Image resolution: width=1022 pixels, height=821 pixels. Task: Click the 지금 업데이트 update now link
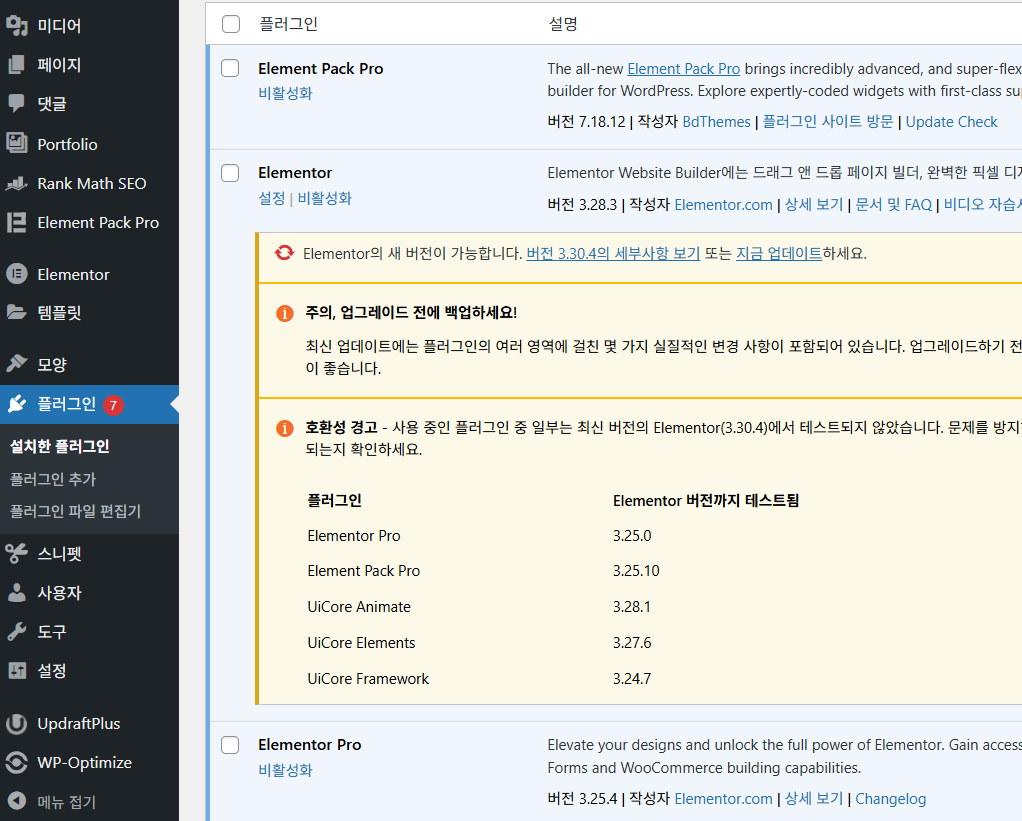point(779,253)
